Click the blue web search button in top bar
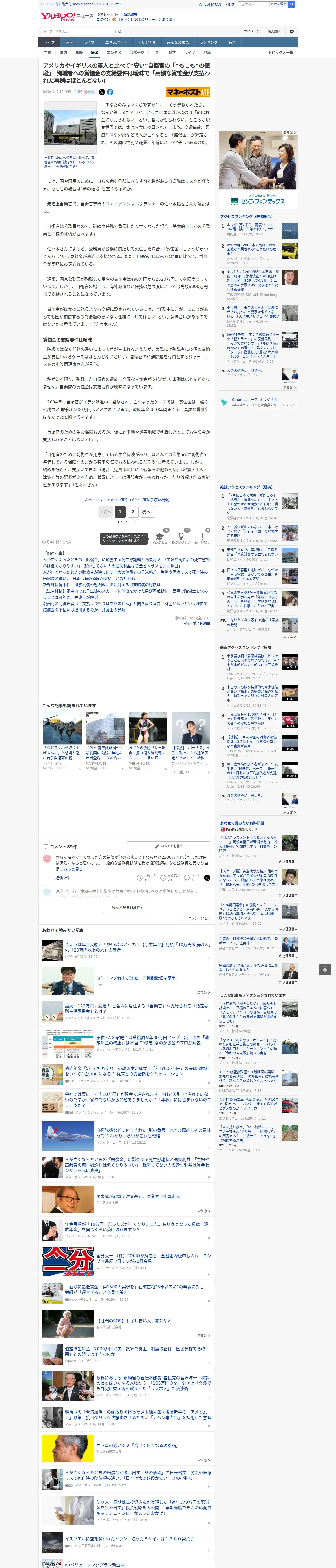Viewport: 336px width, 1568px height. tap(292, 4)
